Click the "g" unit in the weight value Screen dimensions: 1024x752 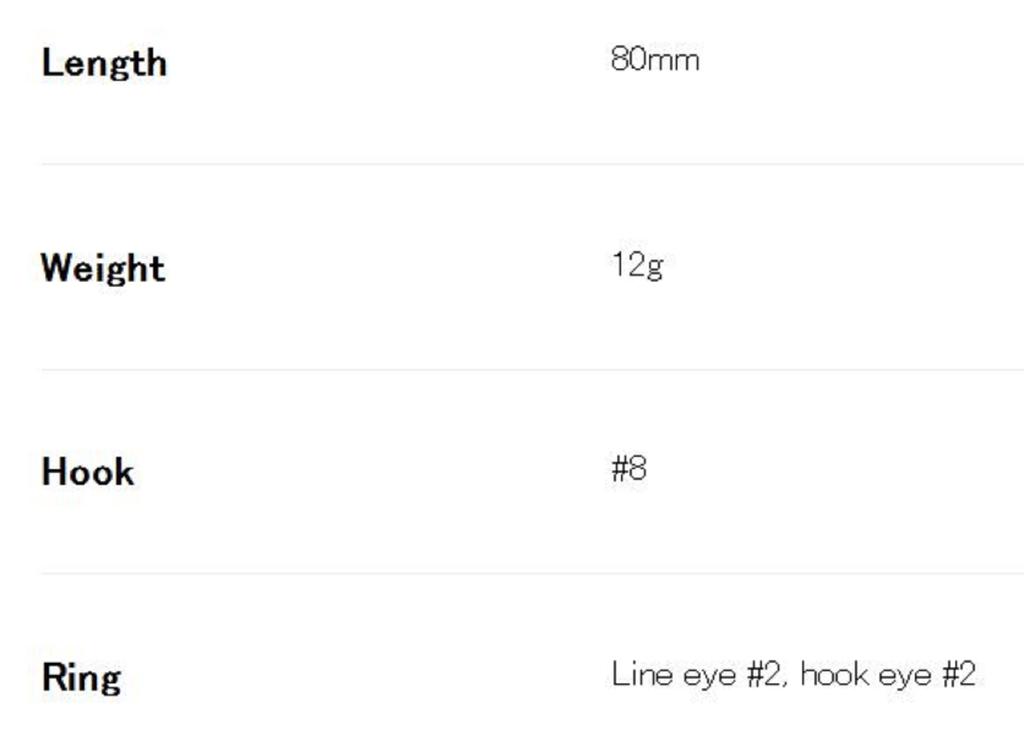pyautogui.click(x=654, y=267)
